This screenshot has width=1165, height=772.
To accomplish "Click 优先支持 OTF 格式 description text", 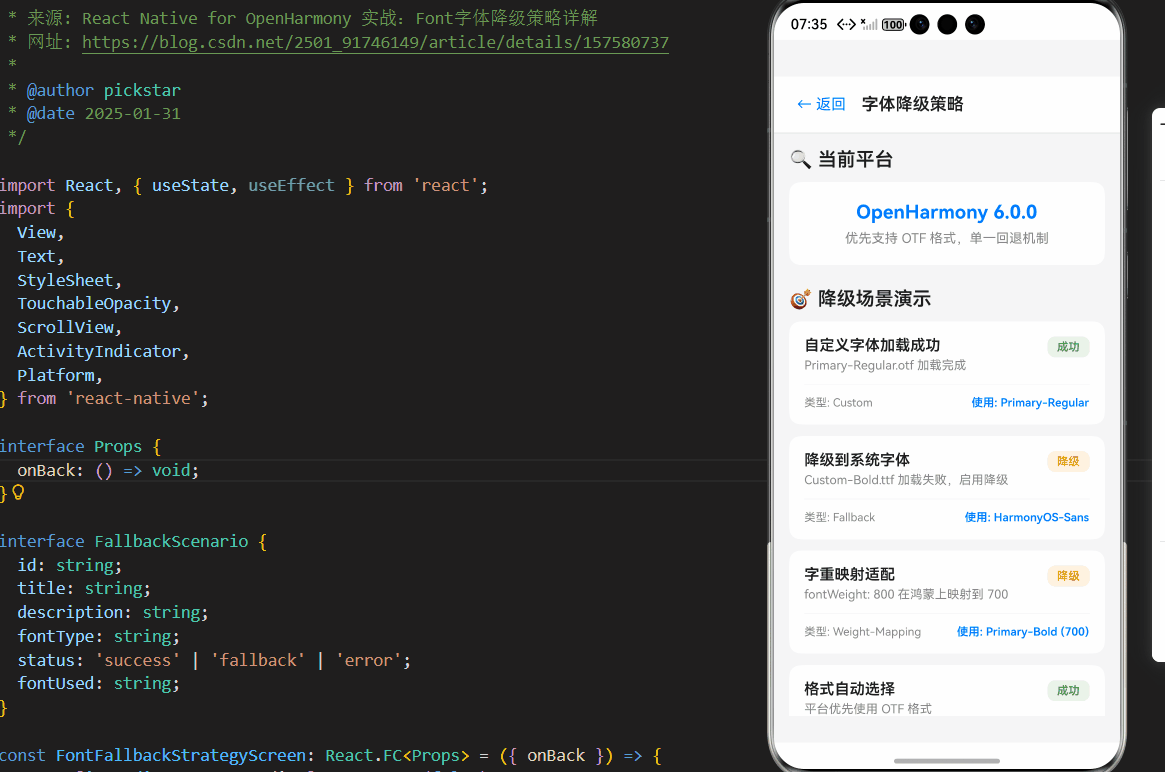I will [947, 238].
